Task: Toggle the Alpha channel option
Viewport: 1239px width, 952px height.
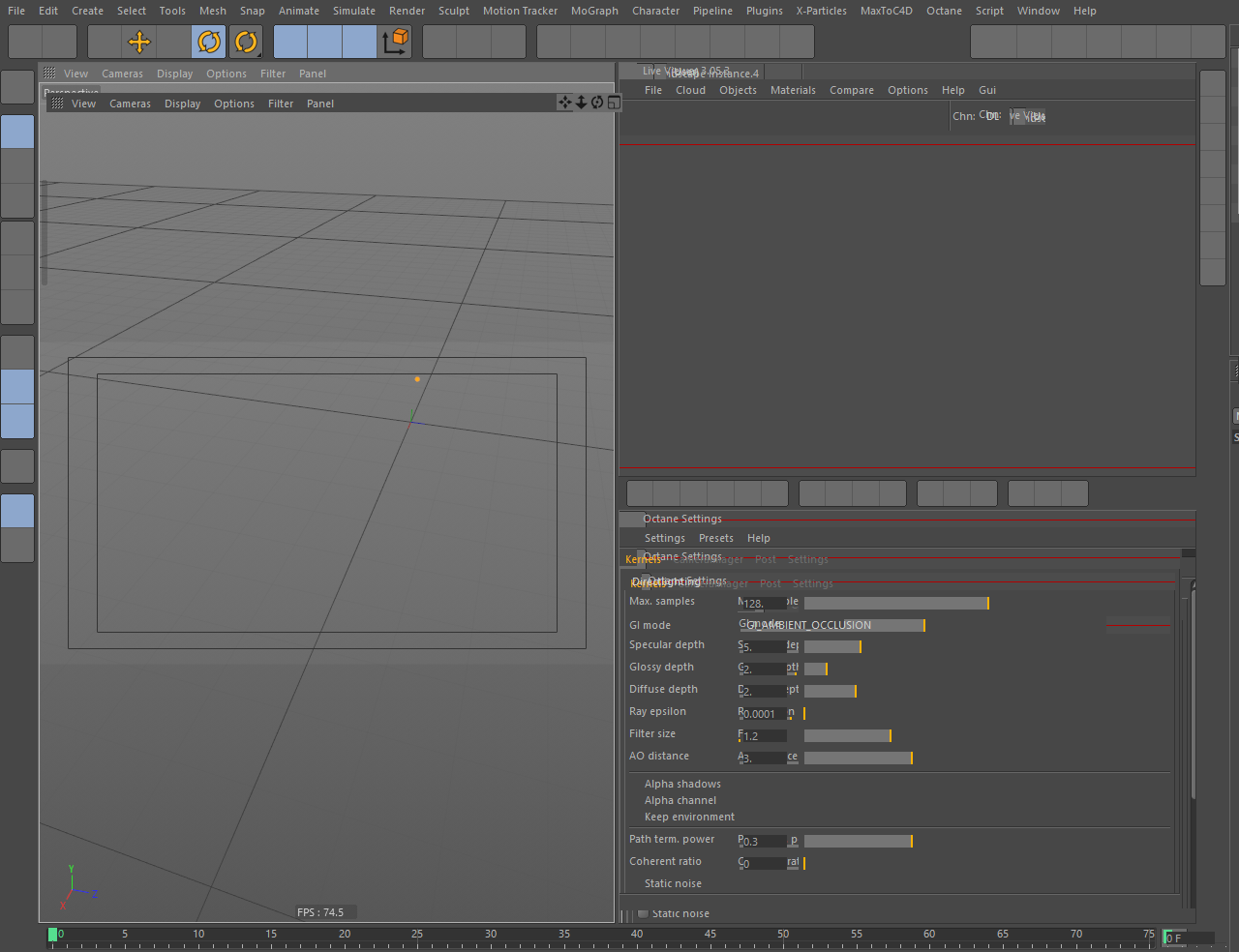Action: pos(680,800)
